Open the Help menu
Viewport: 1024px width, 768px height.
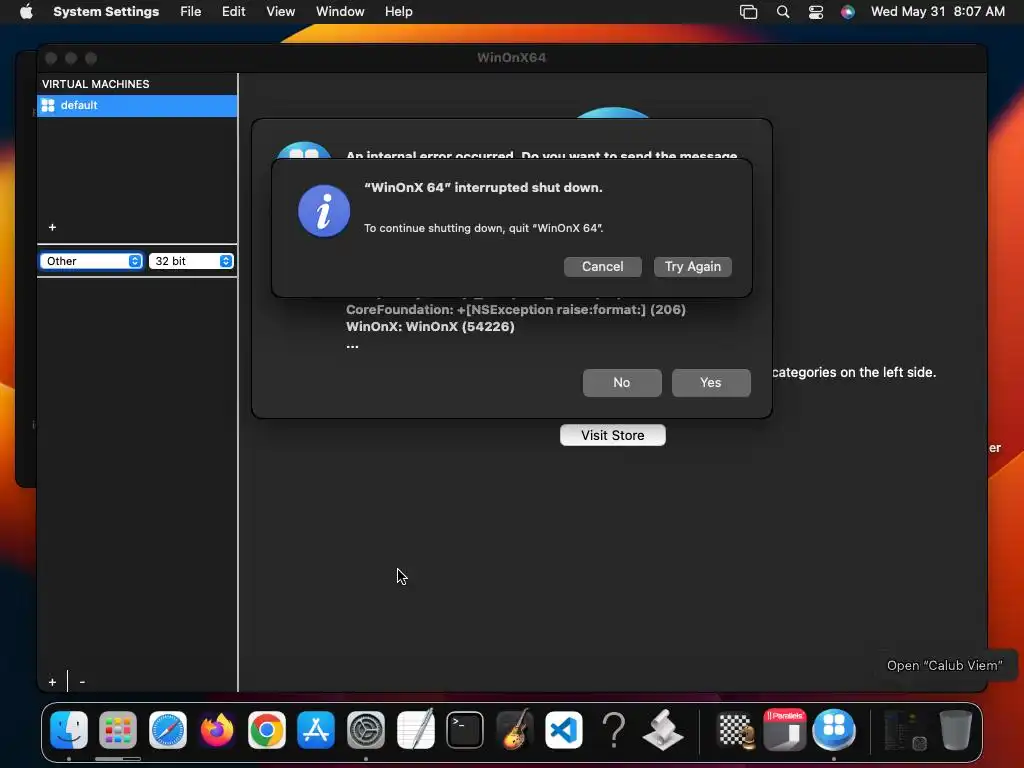click(x=398, y=12)
